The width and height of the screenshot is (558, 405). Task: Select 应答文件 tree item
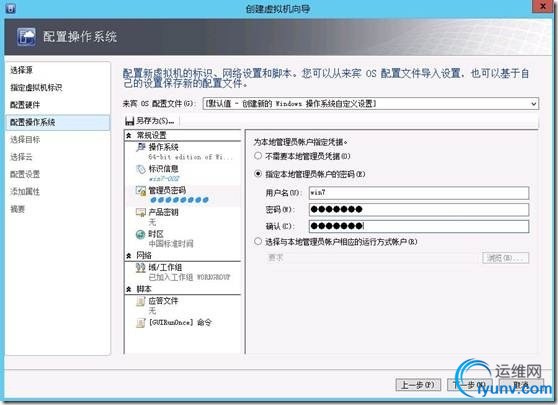pos(183,306)
